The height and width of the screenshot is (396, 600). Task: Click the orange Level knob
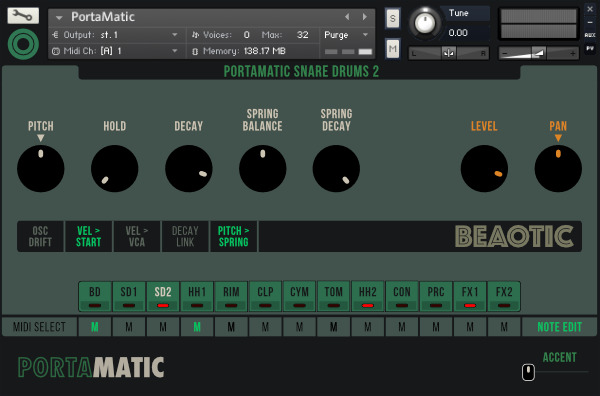click(x=484, y=168)
